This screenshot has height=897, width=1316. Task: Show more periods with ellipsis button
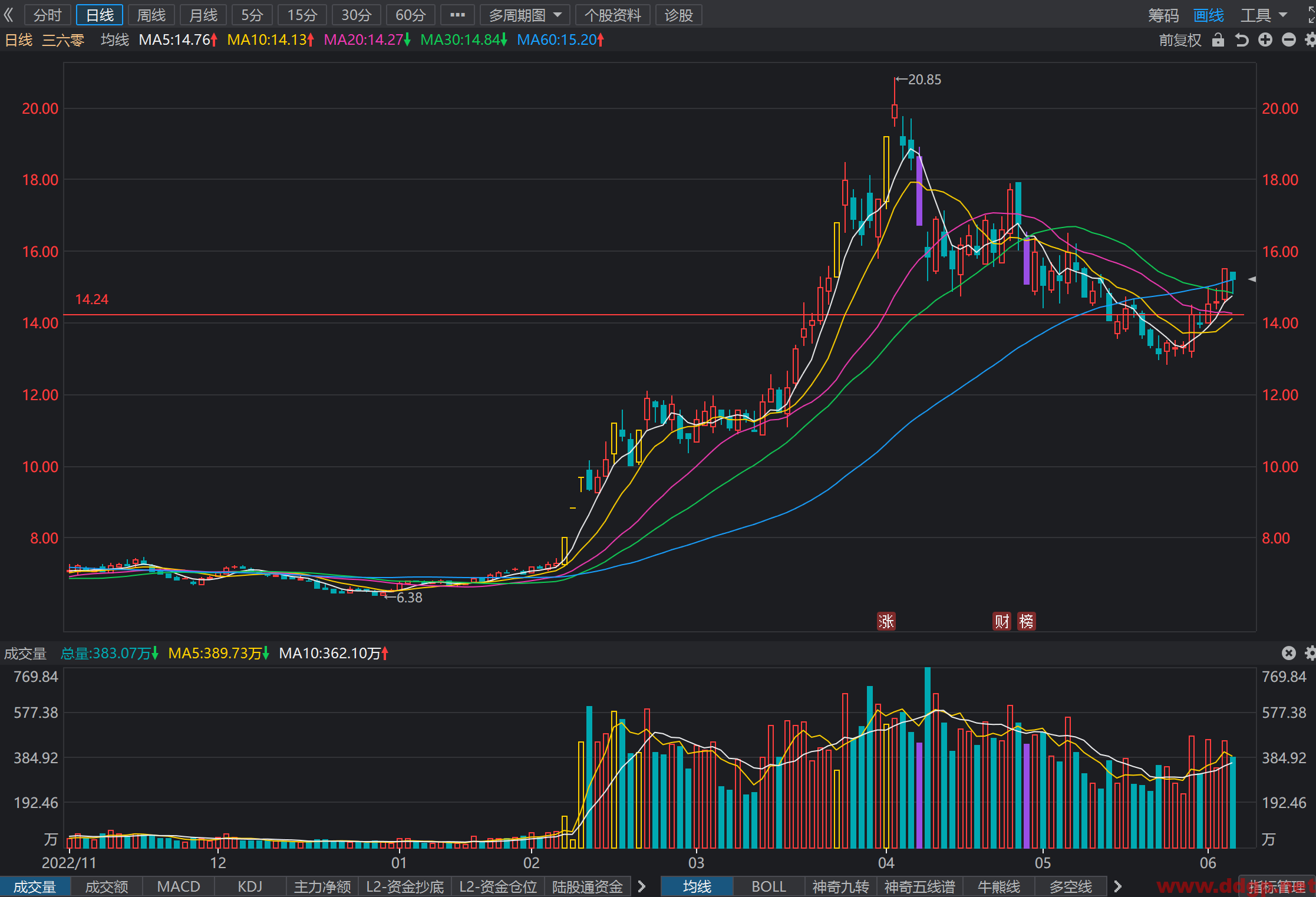457,15
